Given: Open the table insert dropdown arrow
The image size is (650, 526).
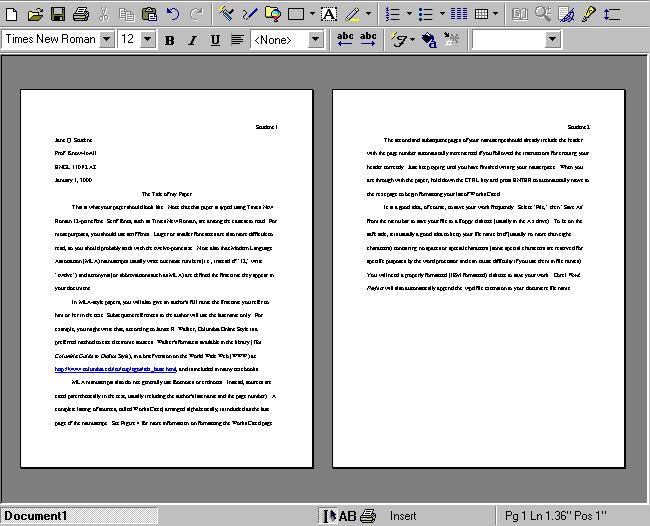Looking at the screenshot, I should coord(497,14).
